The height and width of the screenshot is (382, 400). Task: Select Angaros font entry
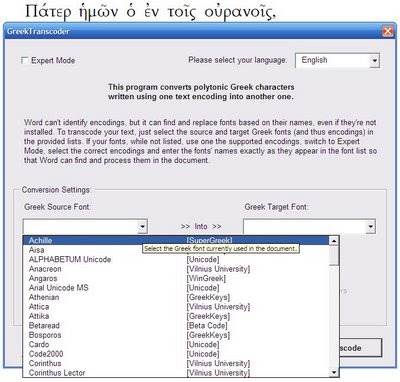[176, 278]
